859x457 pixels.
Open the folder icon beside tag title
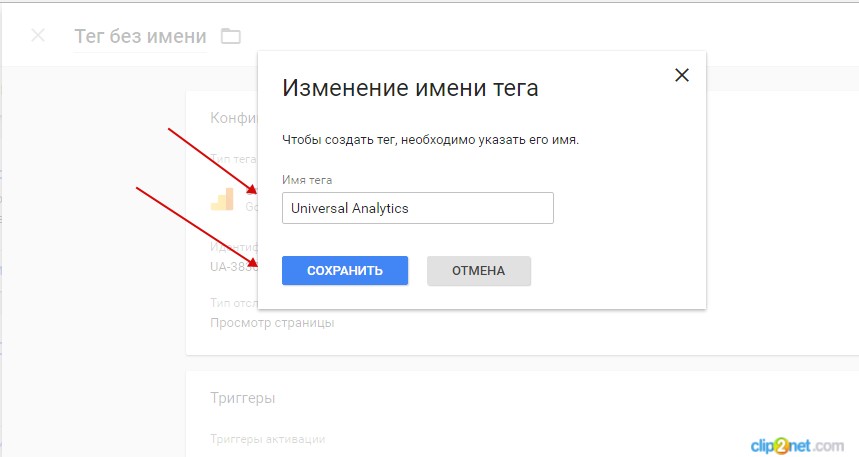(231, 36)
